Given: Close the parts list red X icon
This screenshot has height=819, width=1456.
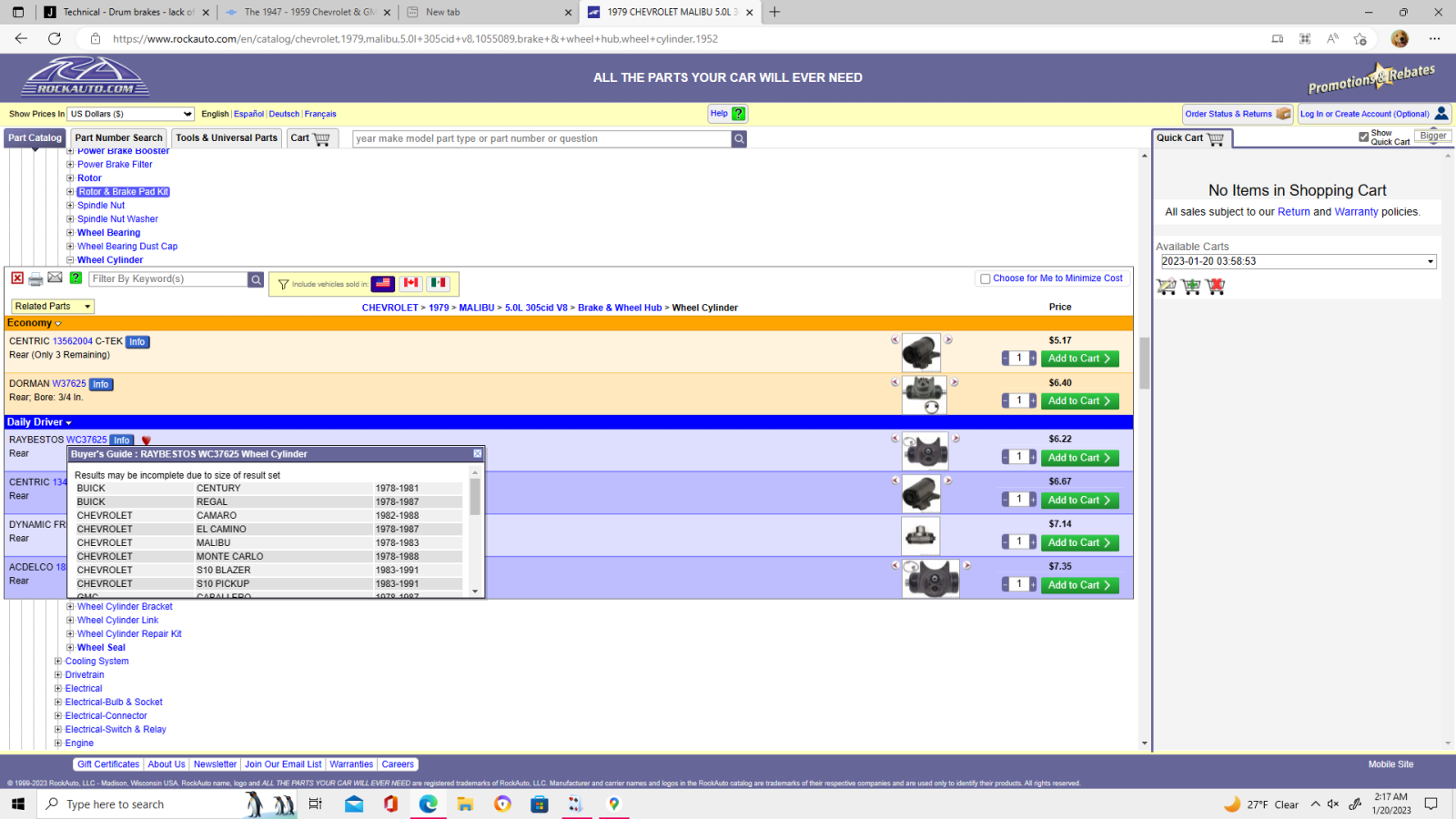Looking at the screenshot, I should (17, 278).
